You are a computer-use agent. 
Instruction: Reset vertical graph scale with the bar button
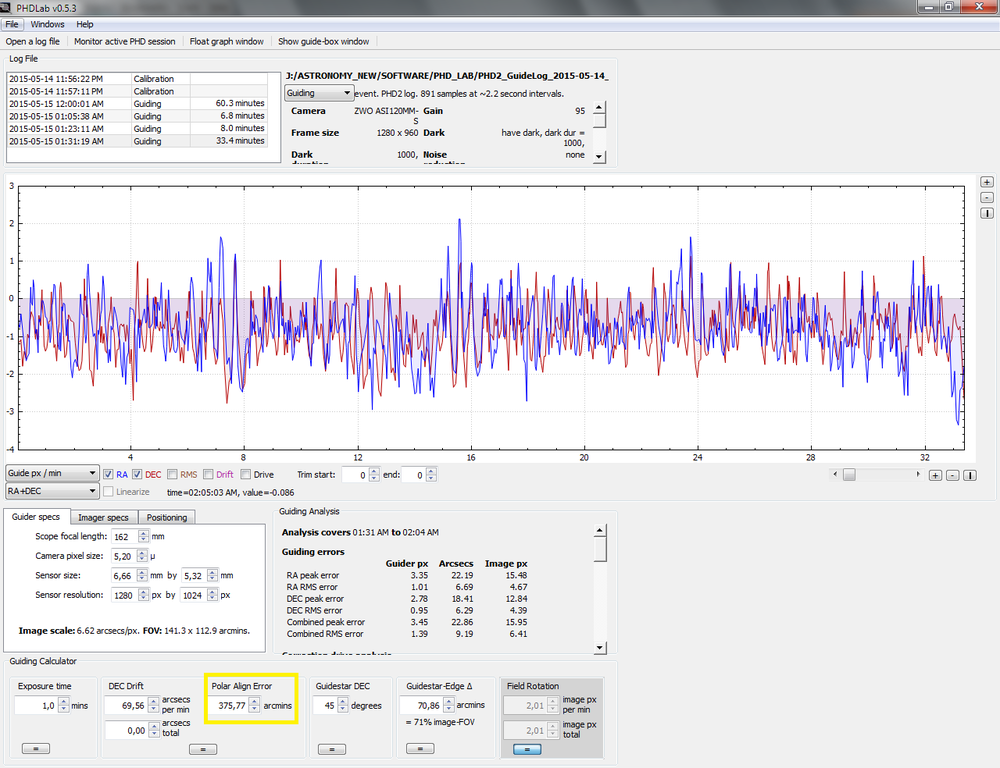(x=987, y=213)
